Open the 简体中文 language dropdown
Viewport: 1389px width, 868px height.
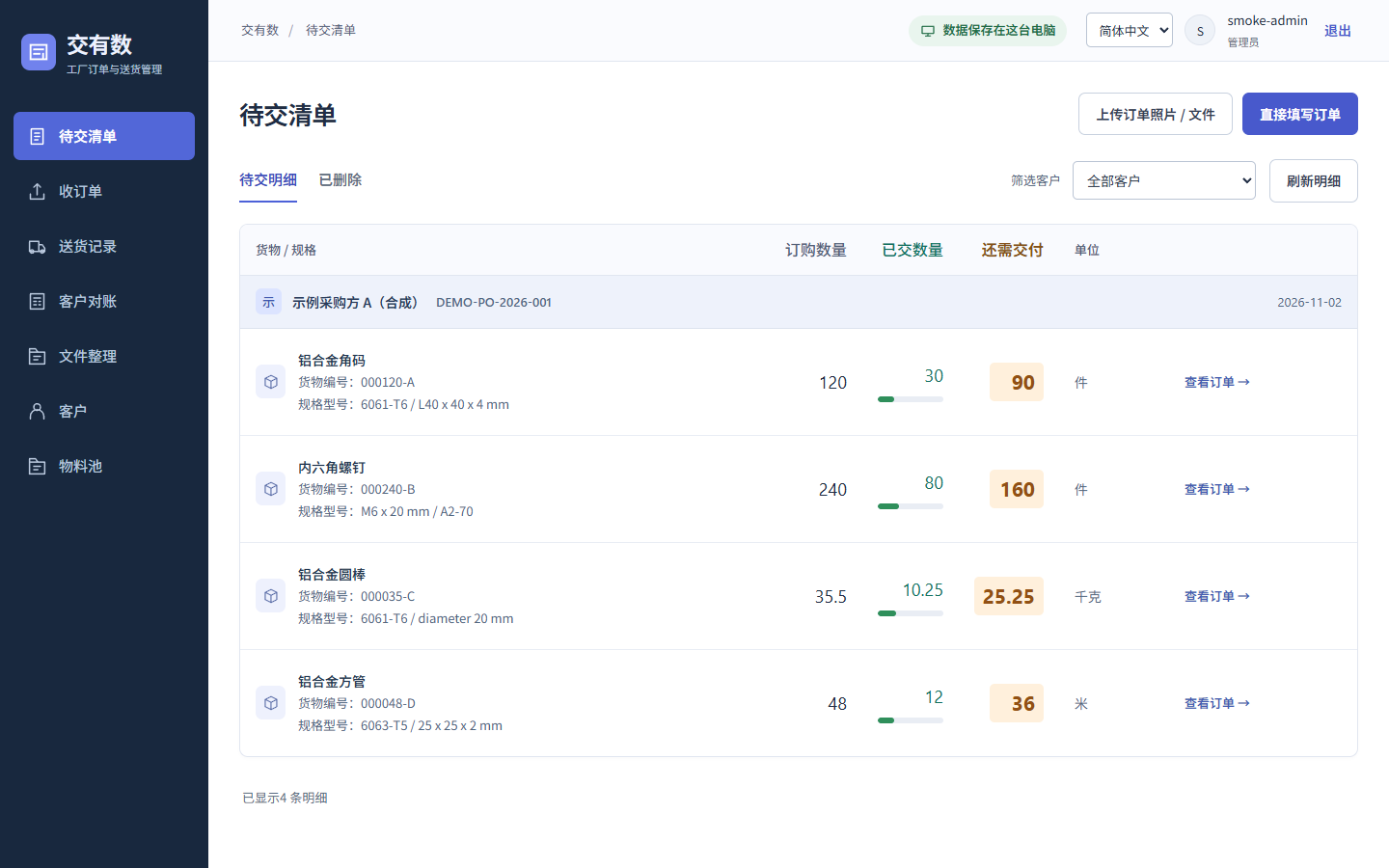(1129, 30)
